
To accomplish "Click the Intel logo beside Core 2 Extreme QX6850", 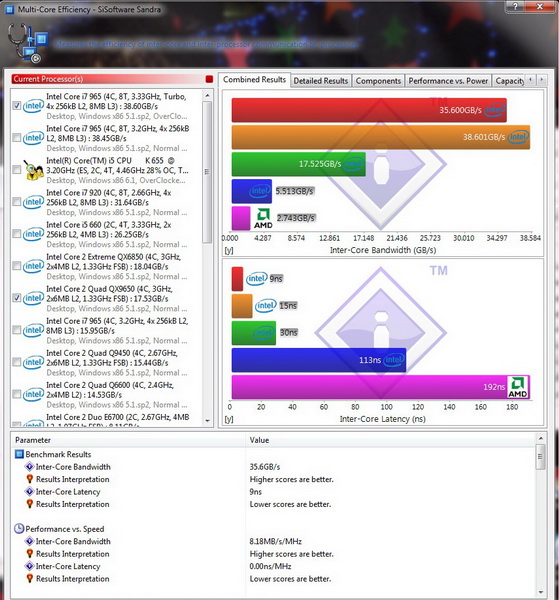I will pyautogui.click(x=34, y=266).
